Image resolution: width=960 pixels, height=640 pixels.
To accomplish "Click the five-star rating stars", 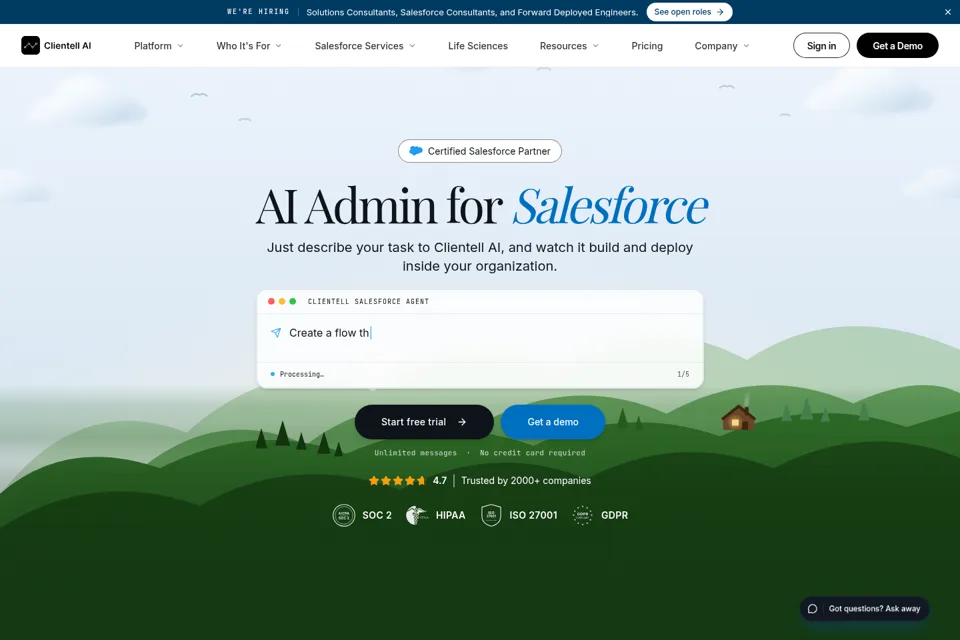I will click(x=397, y=481).
